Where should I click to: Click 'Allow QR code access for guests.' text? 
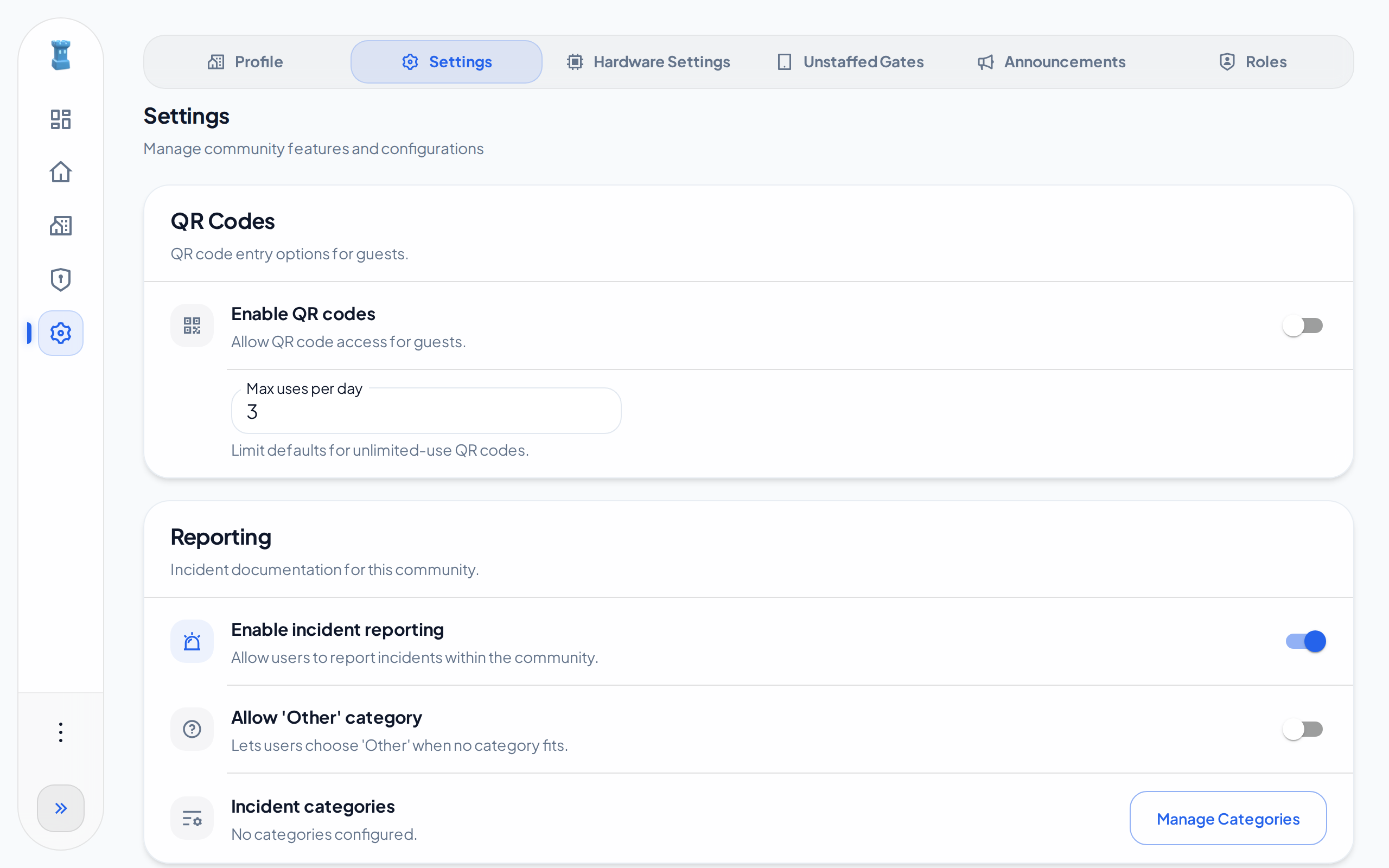348,342
